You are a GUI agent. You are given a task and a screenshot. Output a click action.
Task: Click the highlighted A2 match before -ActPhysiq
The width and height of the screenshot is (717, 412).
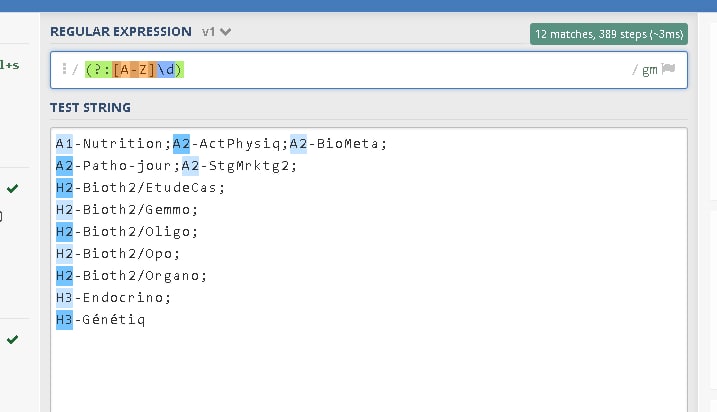(181, 144)
